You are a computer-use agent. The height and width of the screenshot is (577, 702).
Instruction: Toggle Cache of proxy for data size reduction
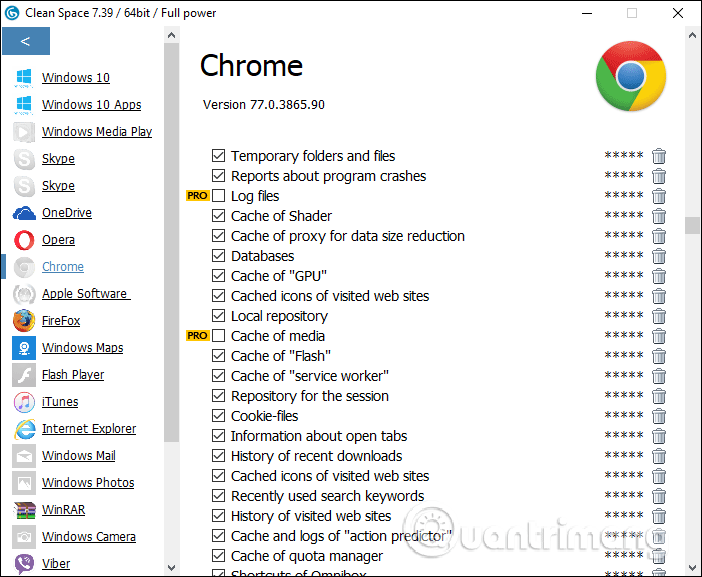click(218, 235)
